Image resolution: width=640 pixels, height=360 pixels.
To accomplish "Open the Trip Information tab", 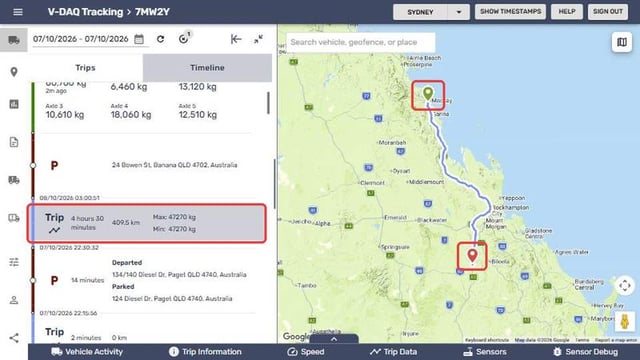I will 205,352.
